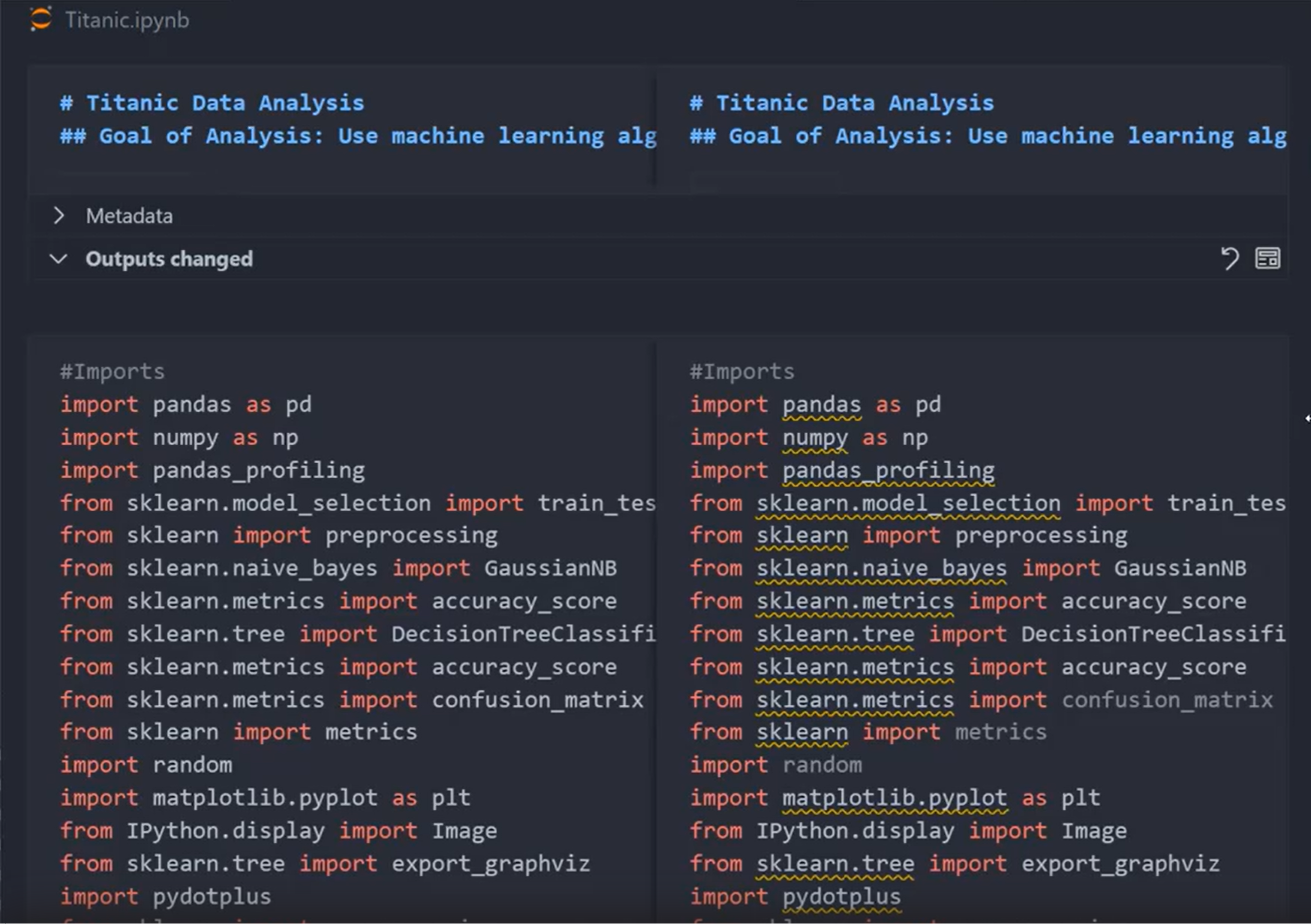
Task: Click greyed 'metrics' in the right pane
Action: pos(1001,733)
